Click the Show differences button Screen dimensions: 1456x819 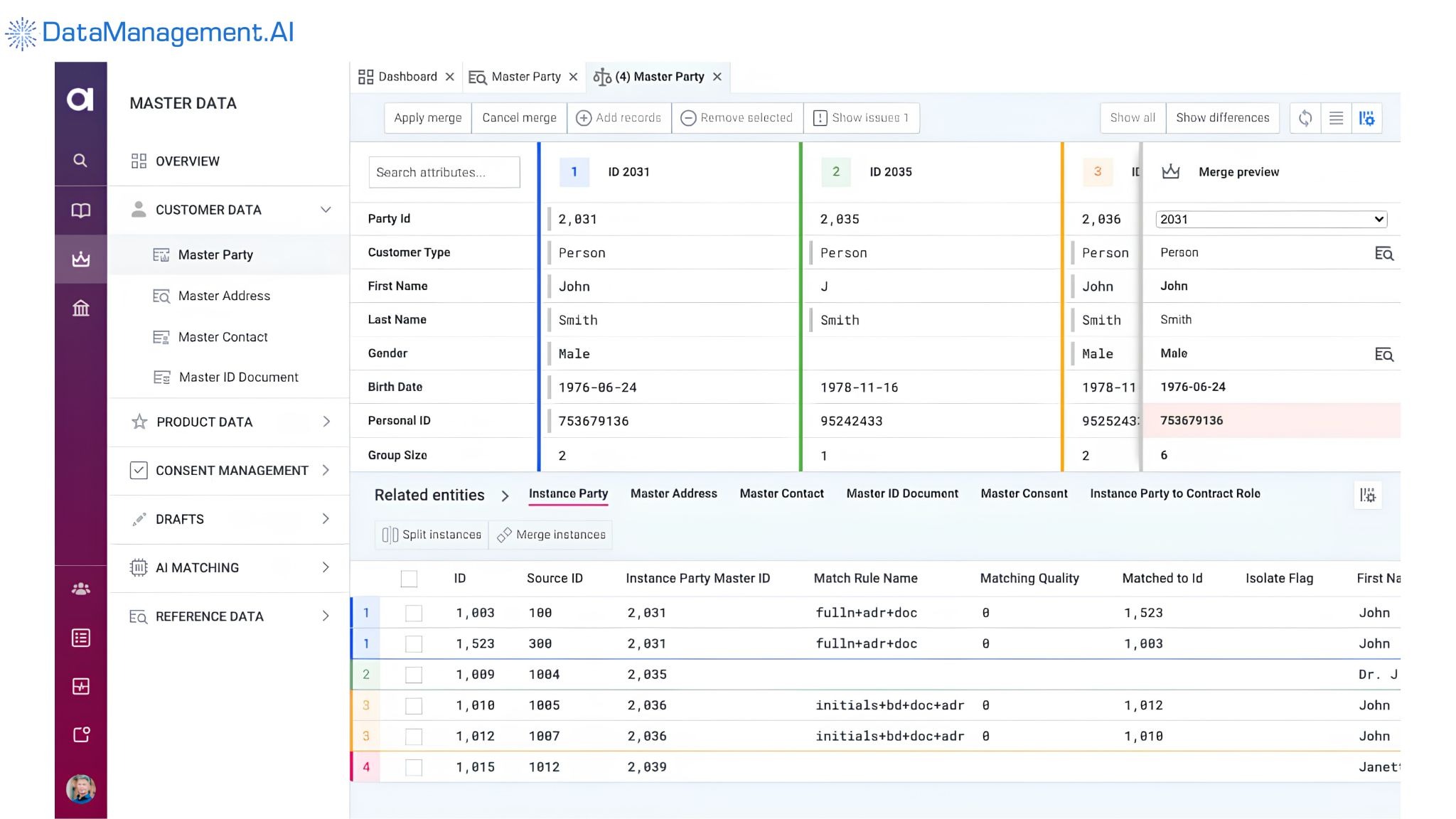pyautogui.click(x=1223, y=118)
